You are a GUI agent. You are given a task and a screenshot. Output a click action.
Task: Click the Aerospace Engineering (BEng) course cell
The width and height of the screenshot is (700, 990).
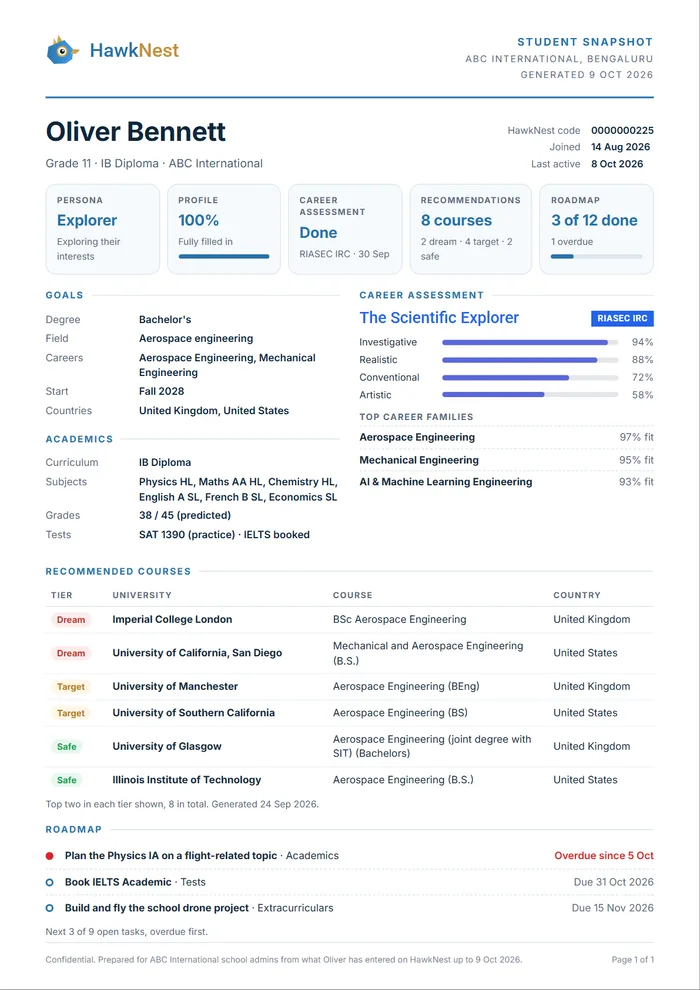point(406,686)
